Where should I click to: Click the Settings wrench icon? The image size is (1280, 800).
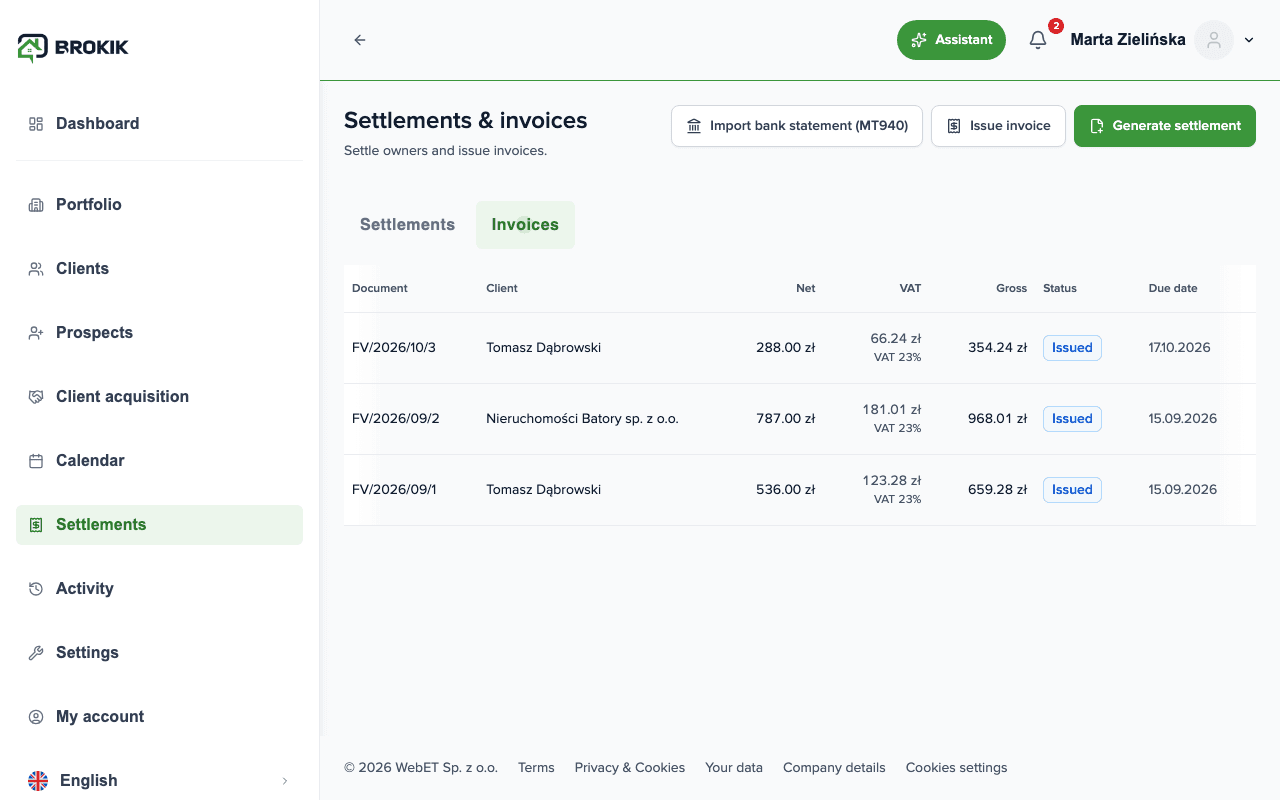tap(36, 652)
